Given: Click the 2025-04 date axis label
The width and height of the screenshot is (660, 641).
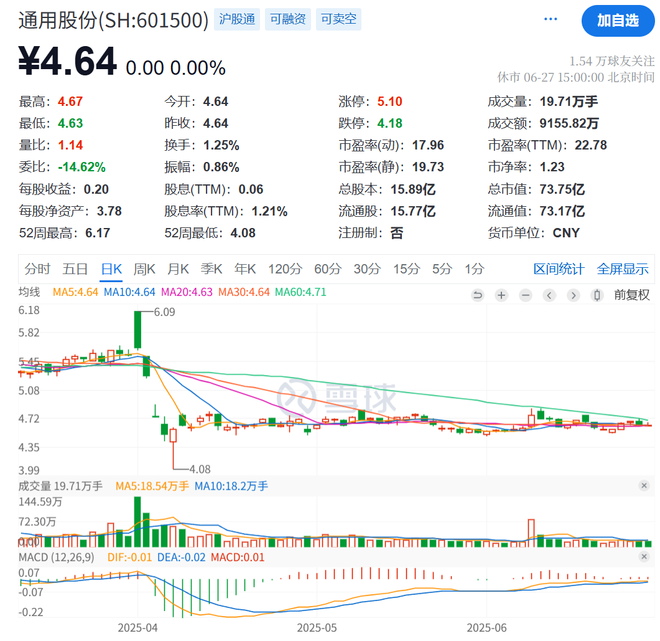Looking at the screenshot, I should [x=138, y=628].
